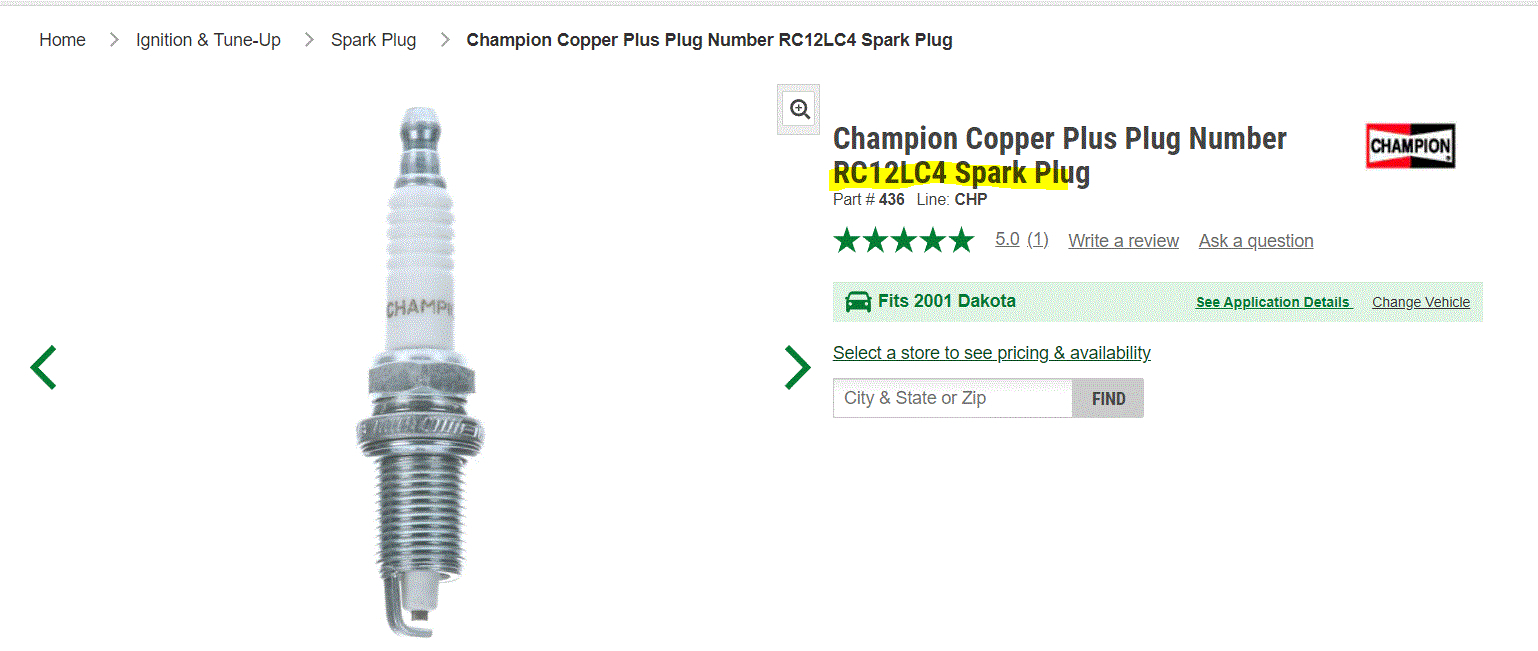
Task: Click the 5.0 rating score link
Action: 1007,240
